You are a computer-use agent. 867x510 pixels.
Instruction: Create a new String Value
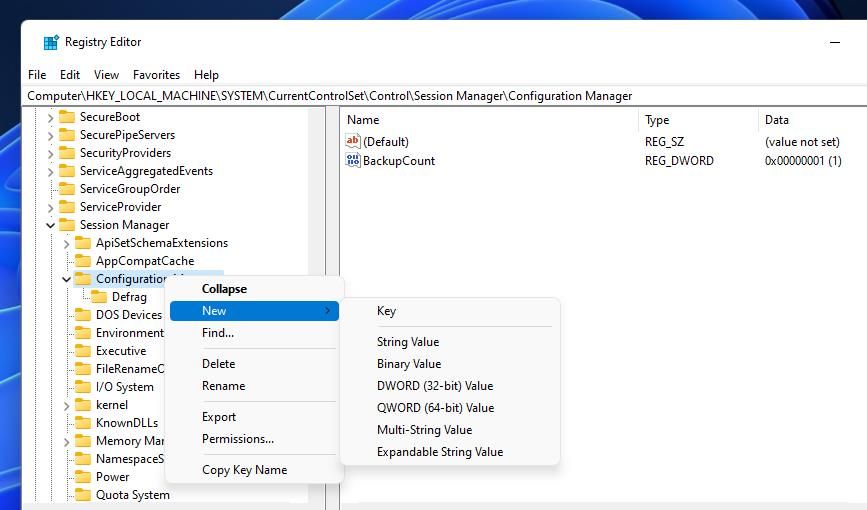pos(450,342)
